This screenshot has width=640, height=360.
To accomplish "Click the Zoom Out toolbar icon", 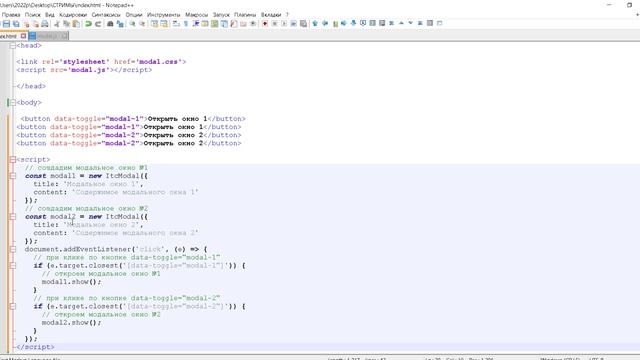I will click(x=142, y=24).
